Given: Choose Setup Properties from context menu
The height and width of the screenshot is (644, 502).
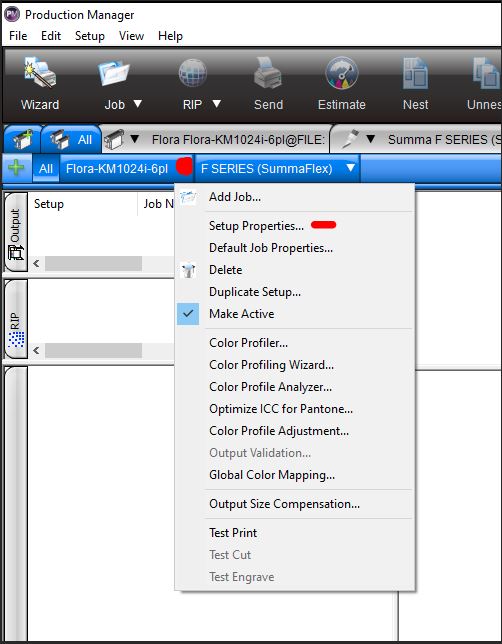Looking at the screenshot, I should pyautogui.click(x=256, y=226).
